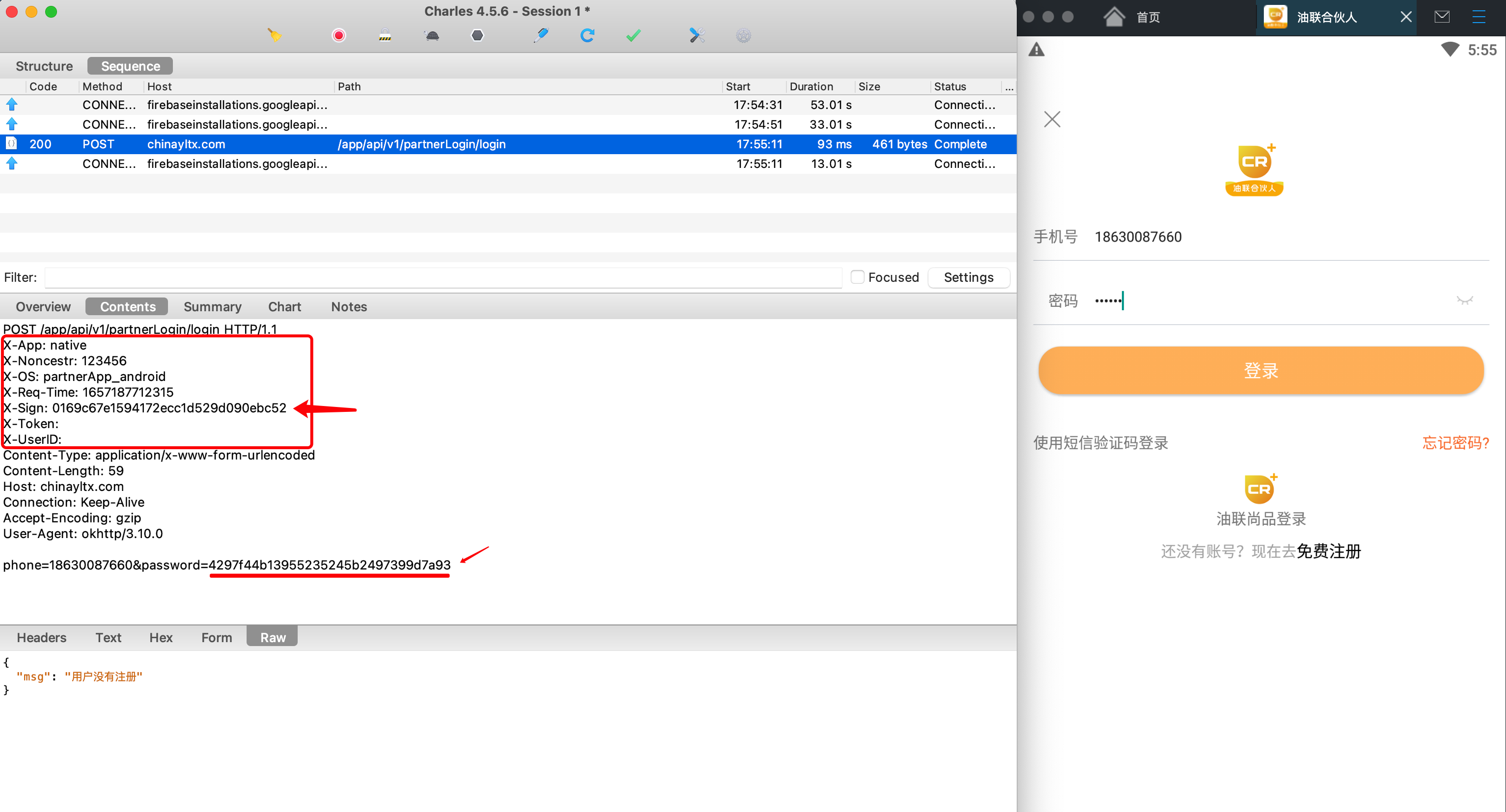The image size is (1506, 812).
Task: Sort by the Duration column header
Action: tap(820, 86)
